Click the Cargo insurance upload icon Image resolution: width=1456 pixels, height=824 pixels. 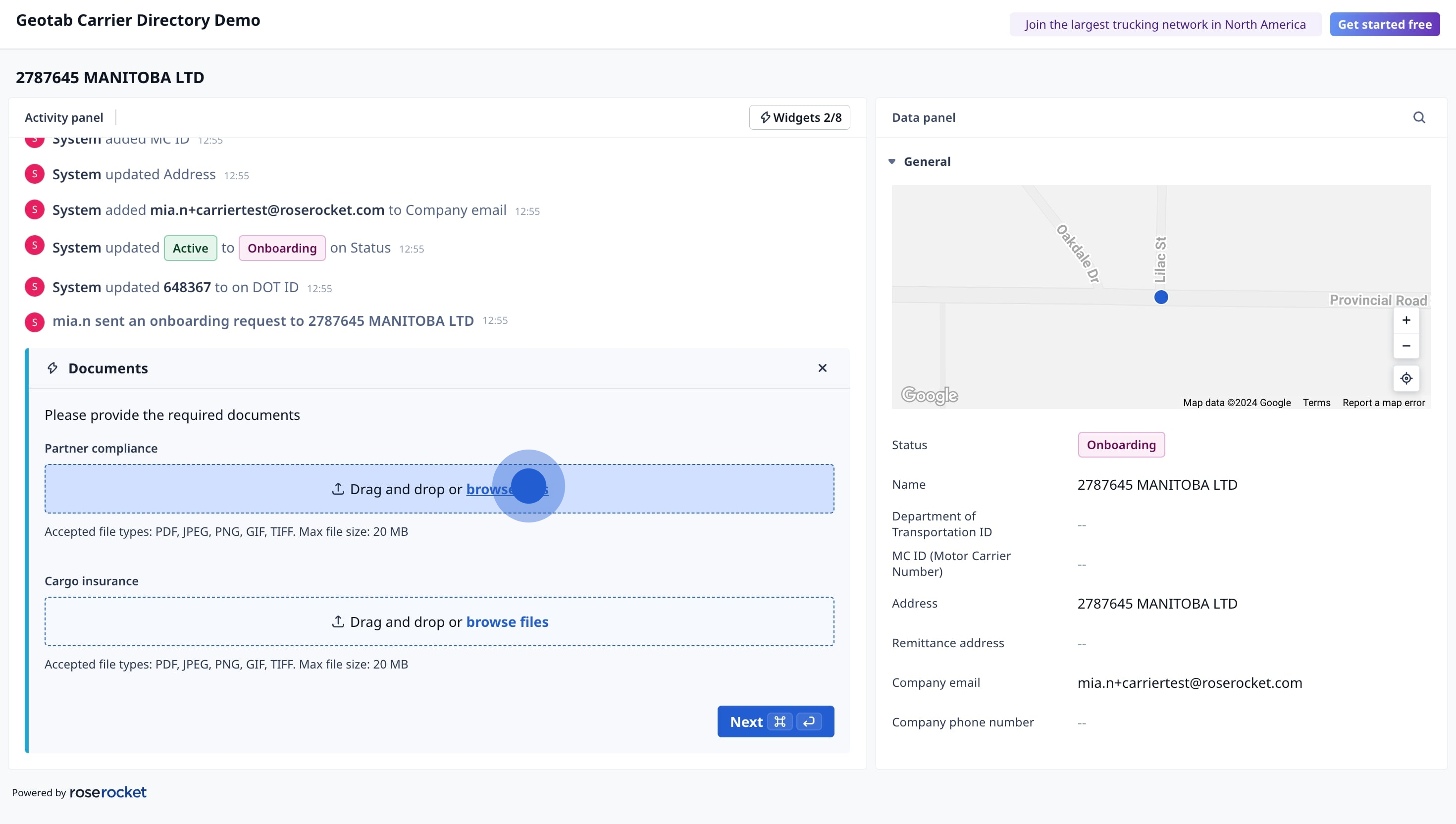click(x=338, y=621)
